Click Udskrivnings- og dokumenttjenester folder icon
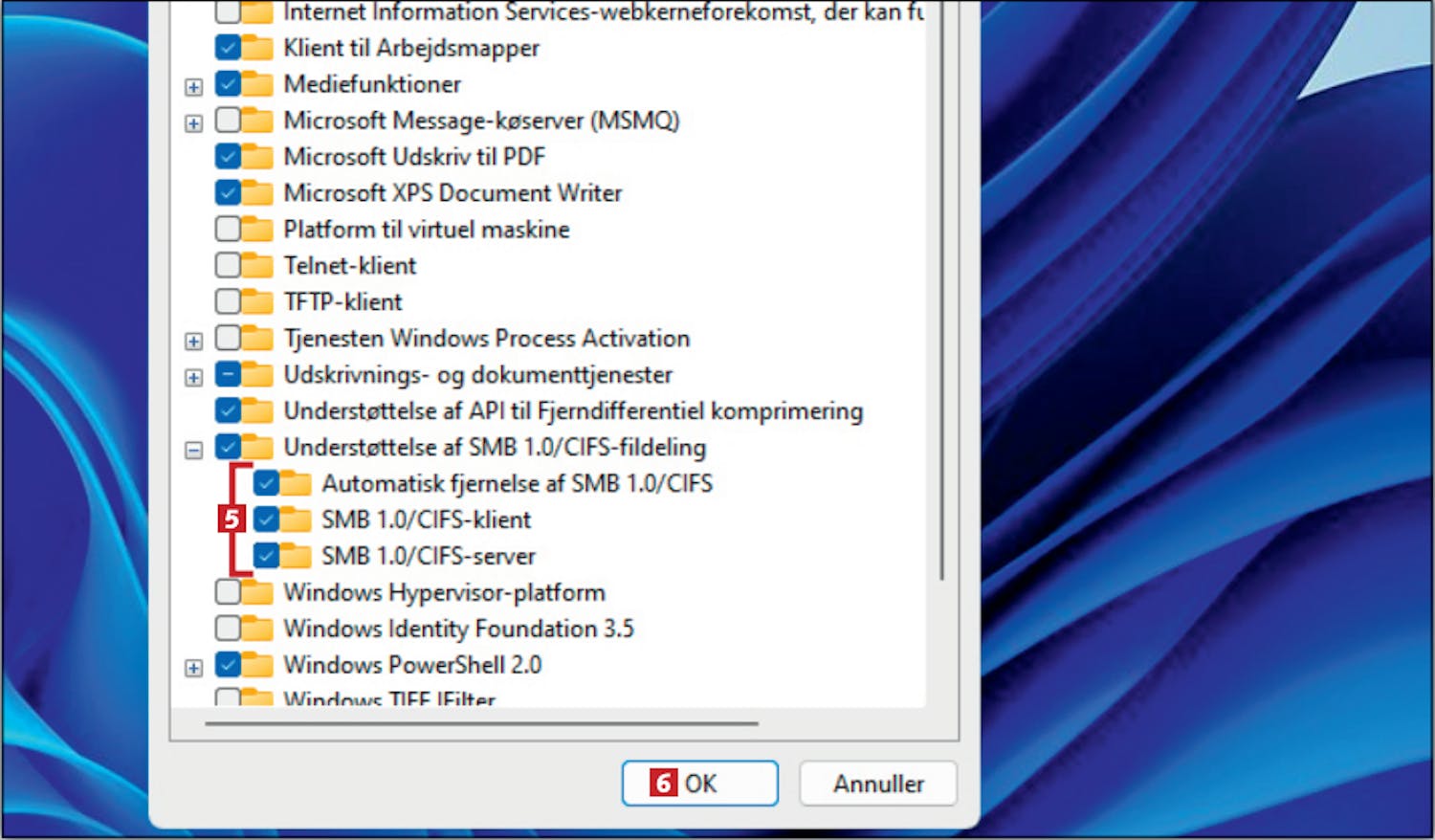 coord(257,374)
